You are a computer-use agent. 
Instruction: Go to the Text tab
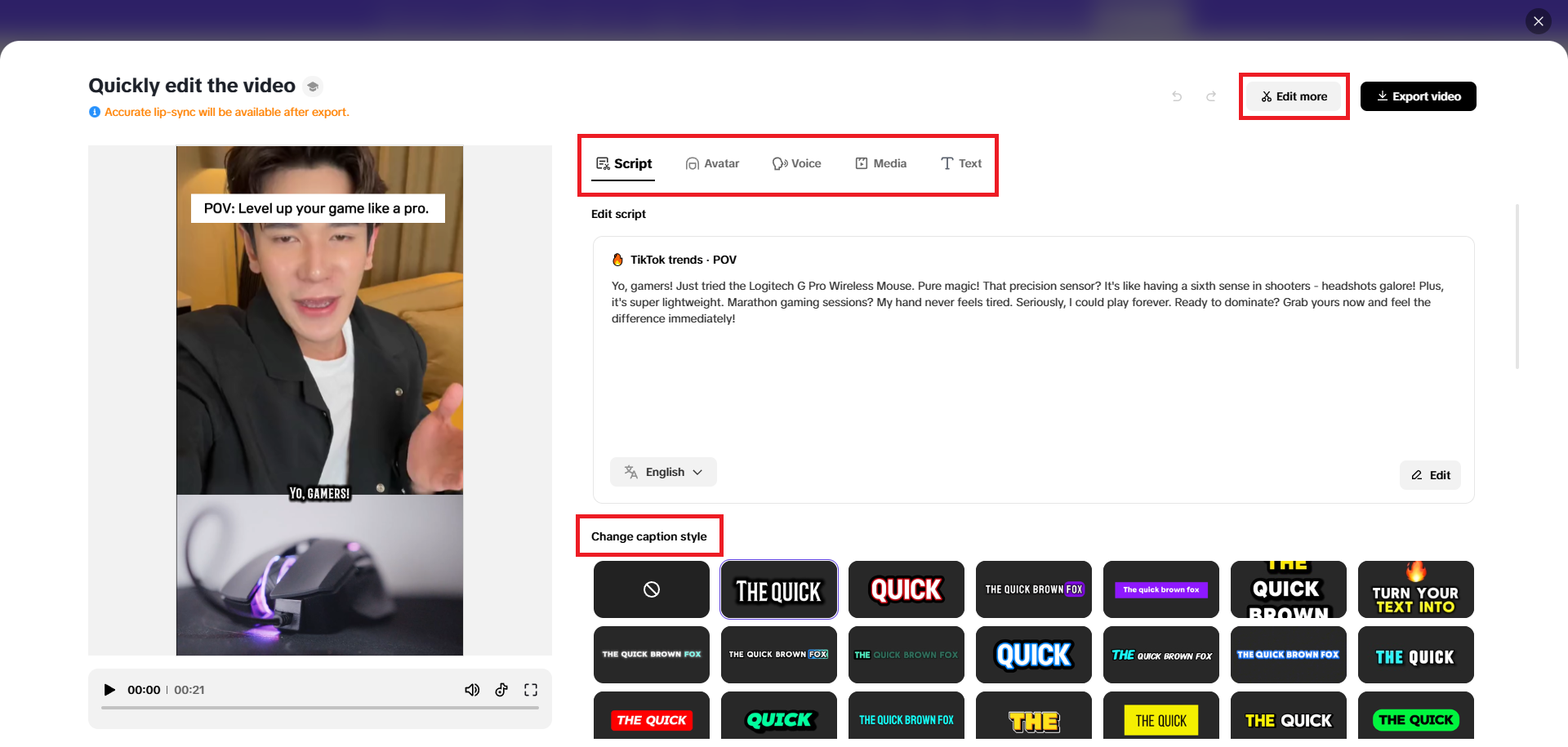(x=961, y=163)
